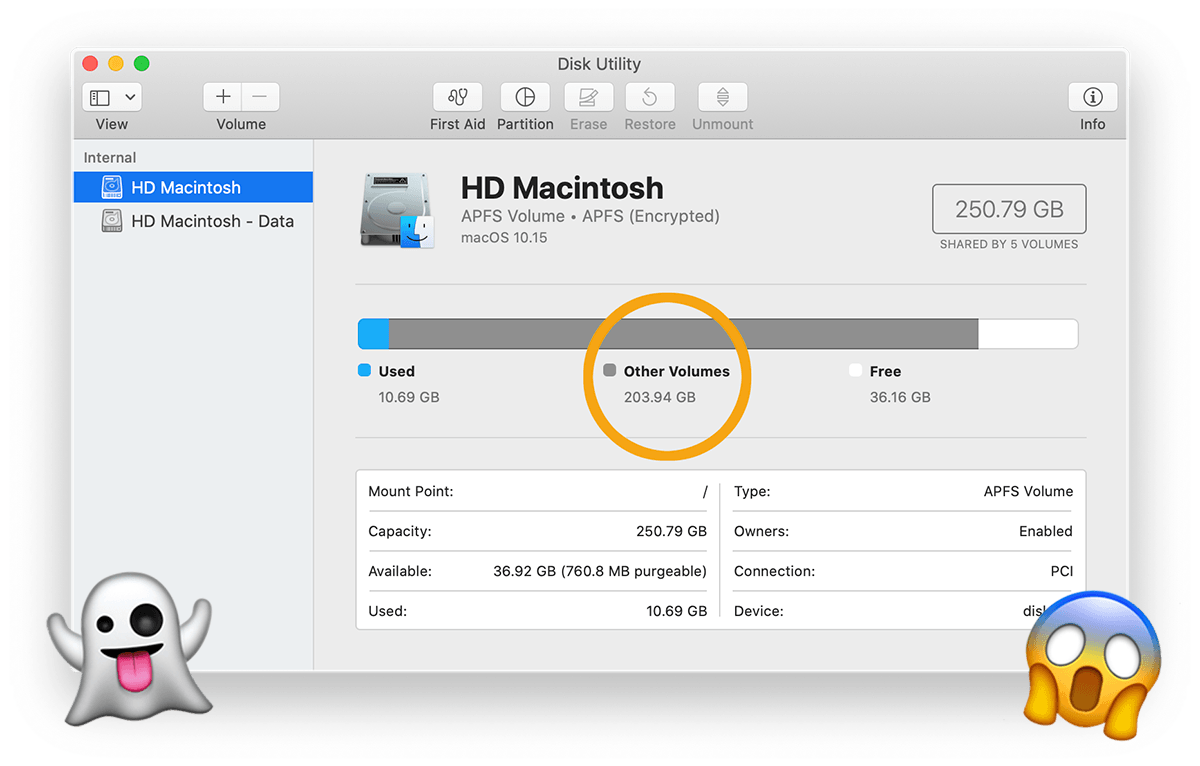Click the Available value 36.92 GB
Screen dimensions: 1200x766
click(600, 571)
